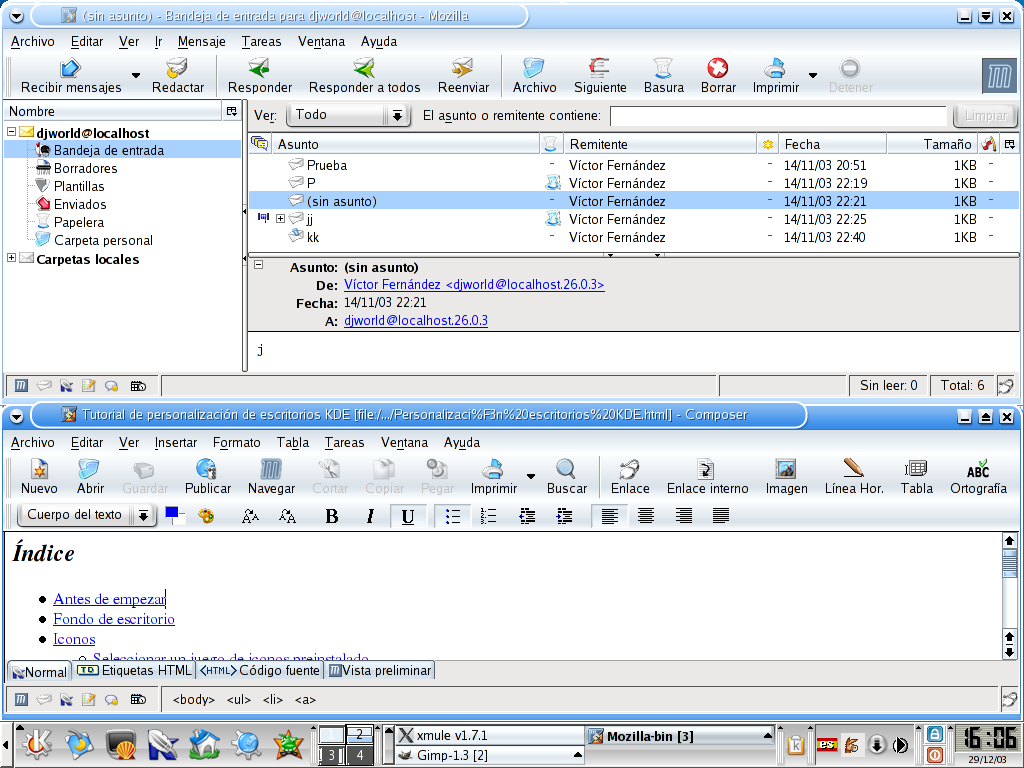Toggle align right in Composer

(x=683, y=517)
